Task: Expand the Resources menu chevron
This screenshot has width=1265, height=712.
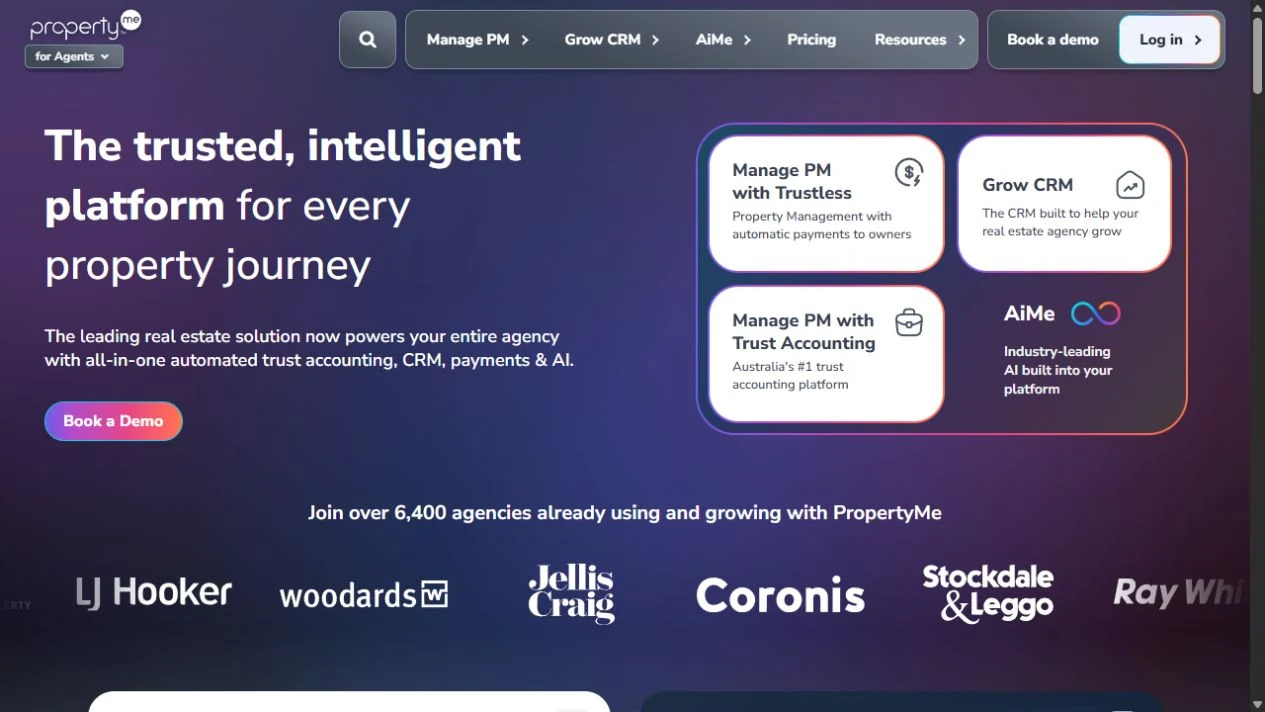Action: coord(962,40)
